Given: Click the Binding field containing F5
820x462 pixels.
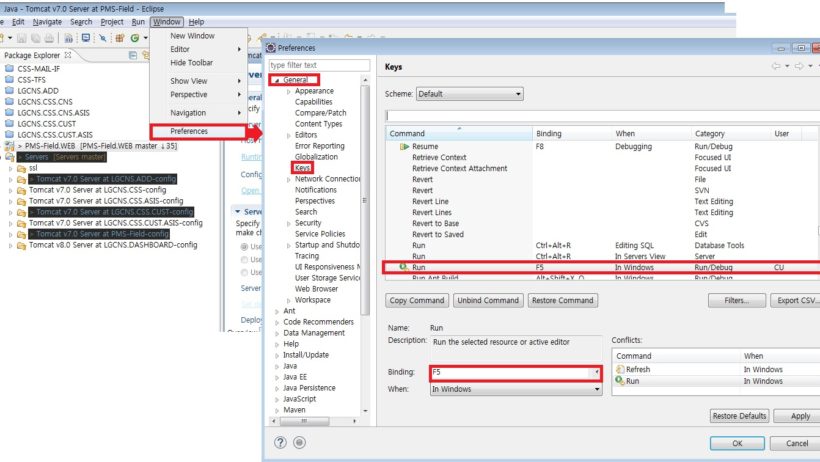Looking at the screenshot, I should [x=510, y=372].
